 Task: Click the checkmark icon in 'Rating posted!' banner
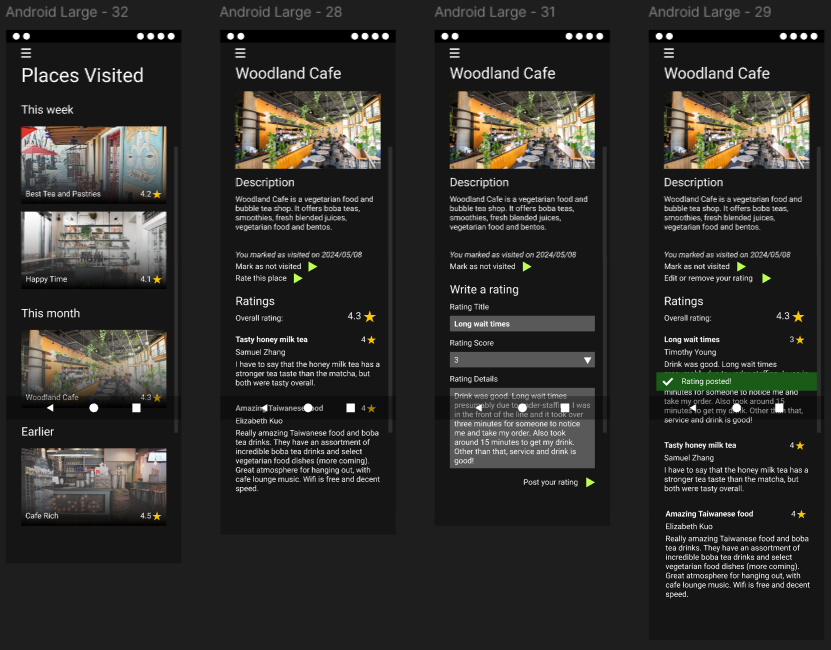[x=668, y=382]
